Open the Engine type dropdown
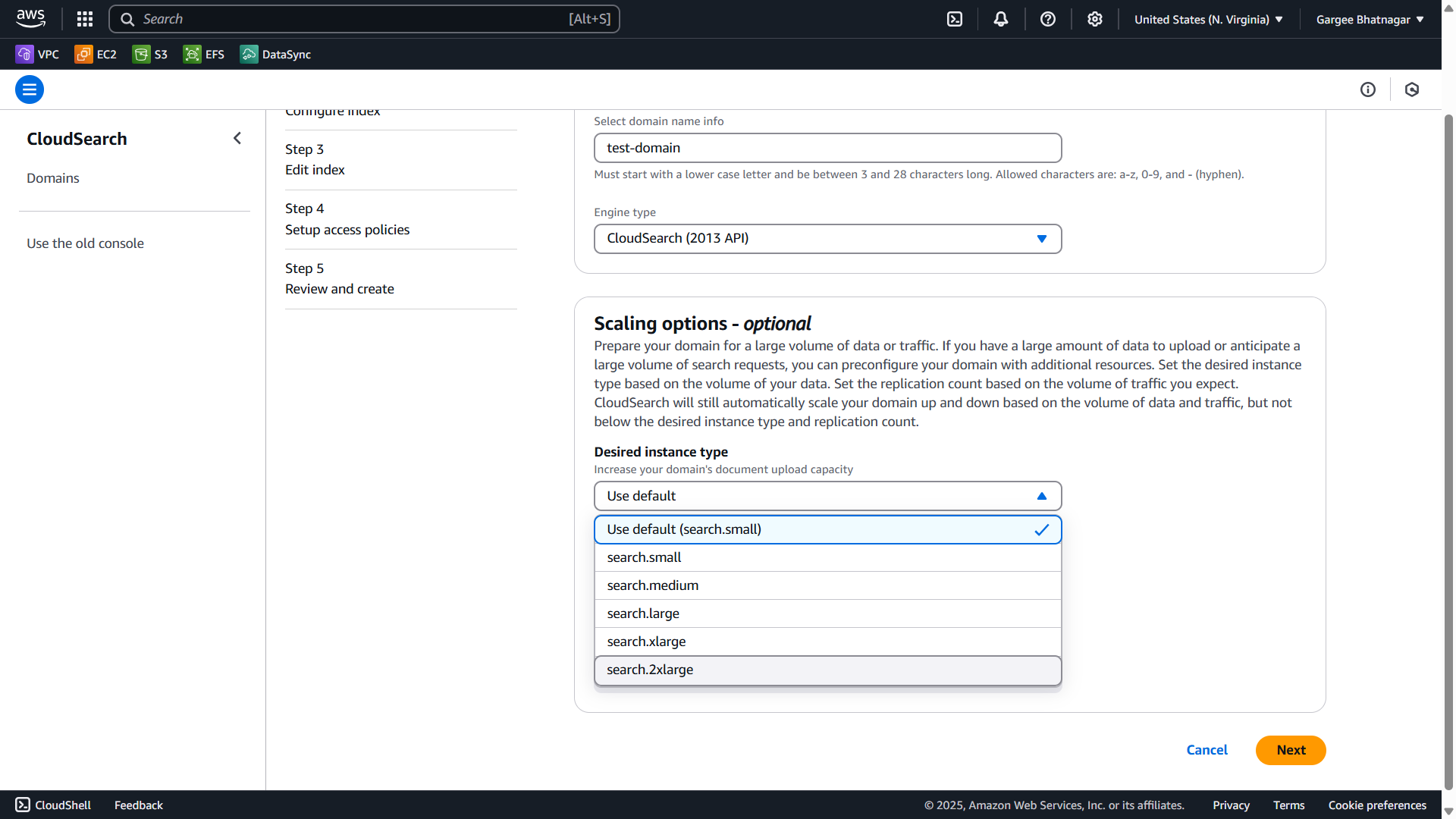1456x819 pixels. click(x=827, y=238)
